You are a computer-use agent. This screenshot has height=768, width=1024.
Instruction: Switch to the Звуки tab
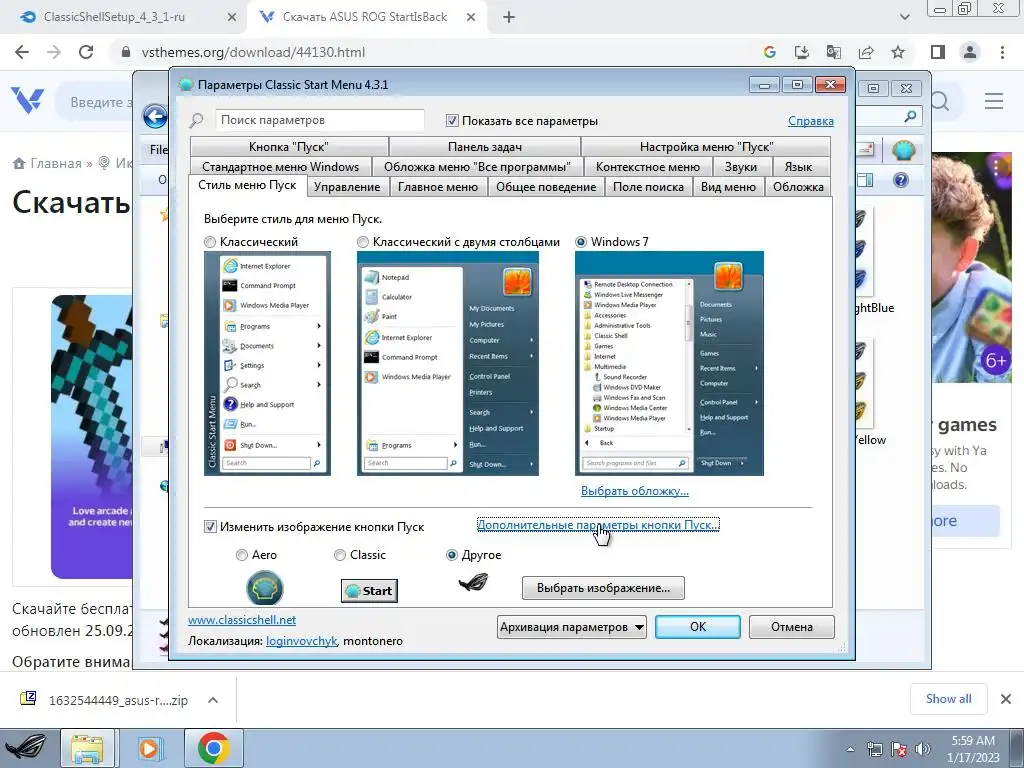pyautogui.click(x=741, y=167)
